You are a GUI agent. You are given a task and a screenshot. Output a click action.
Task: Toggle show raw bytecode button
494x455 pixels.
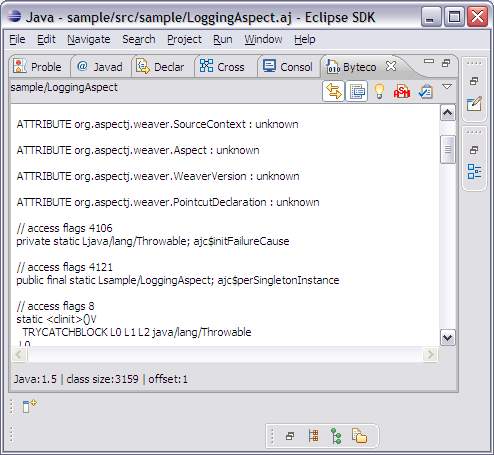click(x=357, y=91)
